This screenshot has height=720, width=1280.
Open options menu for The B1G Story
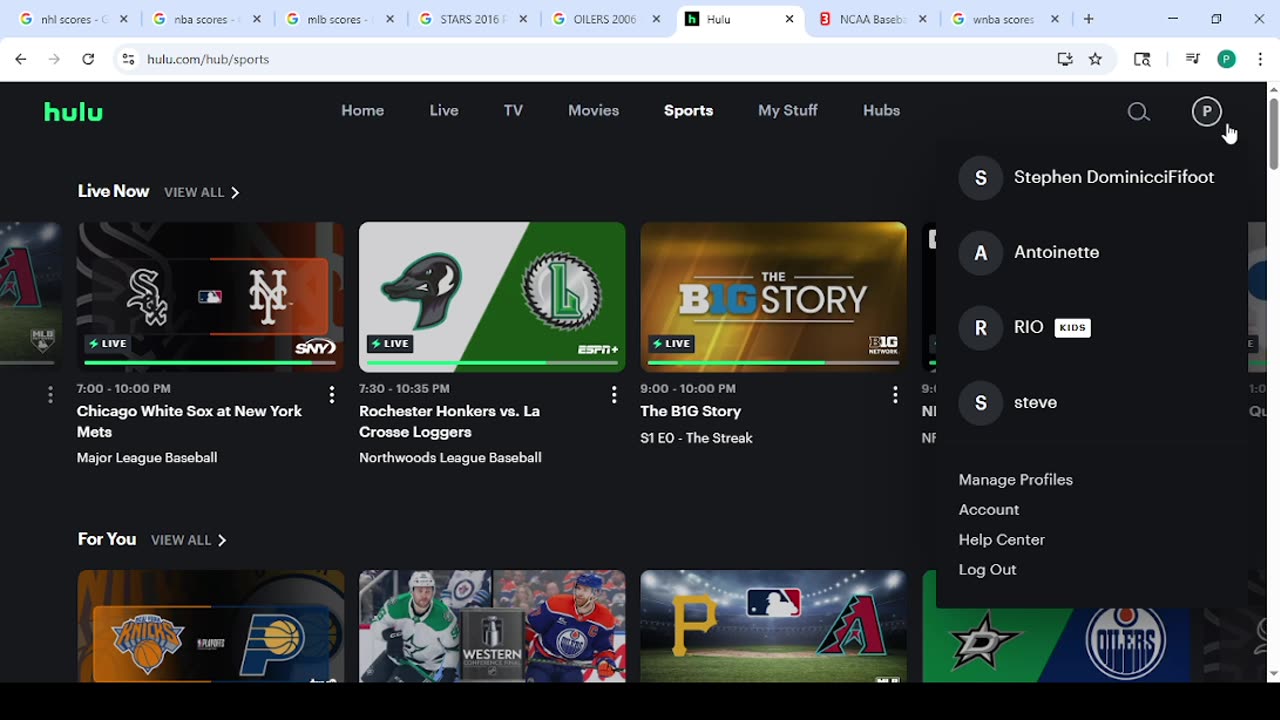point(895,396)
